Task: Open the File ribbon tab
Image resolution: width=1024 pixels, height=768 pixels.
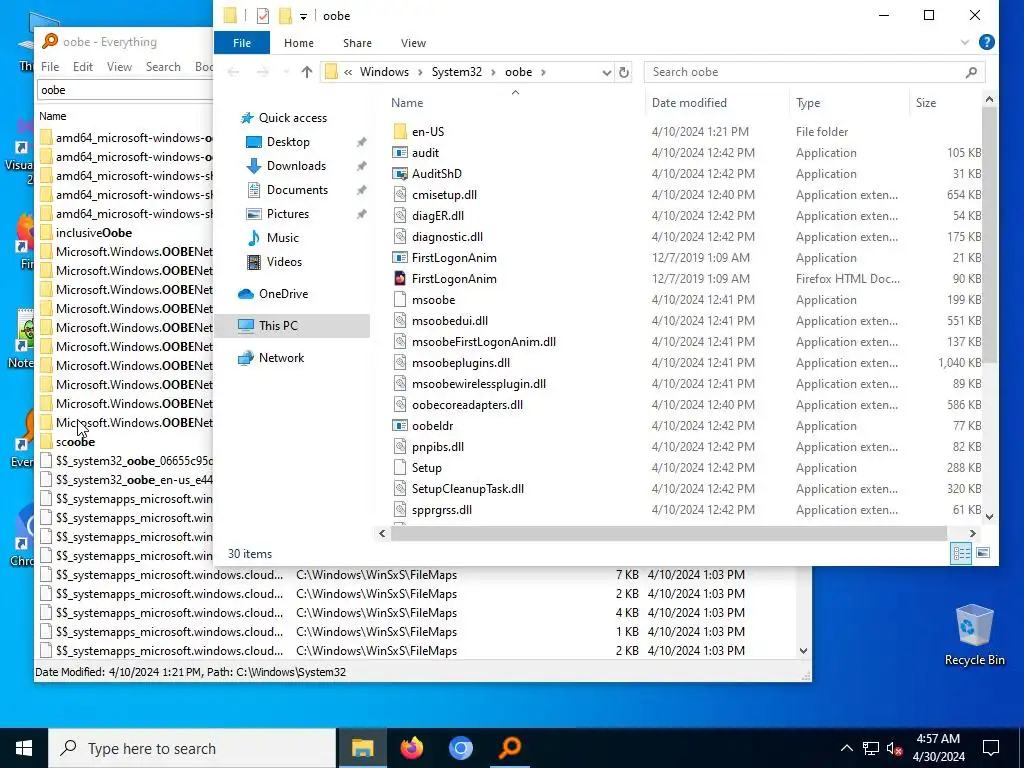Action: point(242,43)
